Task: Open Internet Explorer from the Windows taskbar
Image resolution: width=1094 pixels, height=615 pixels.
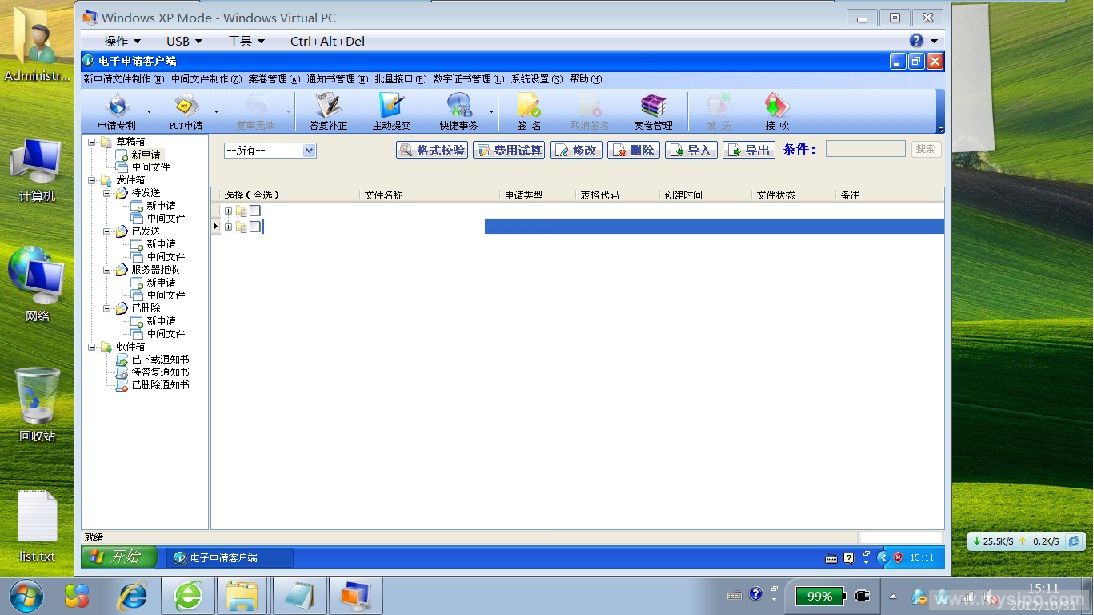Action: (x=132, y=596)
